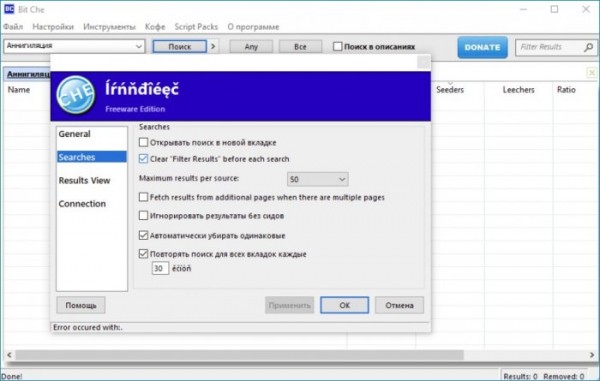The image size is (600, 381).
Task: Click the Поиск search button
Action: click(179, 46)
